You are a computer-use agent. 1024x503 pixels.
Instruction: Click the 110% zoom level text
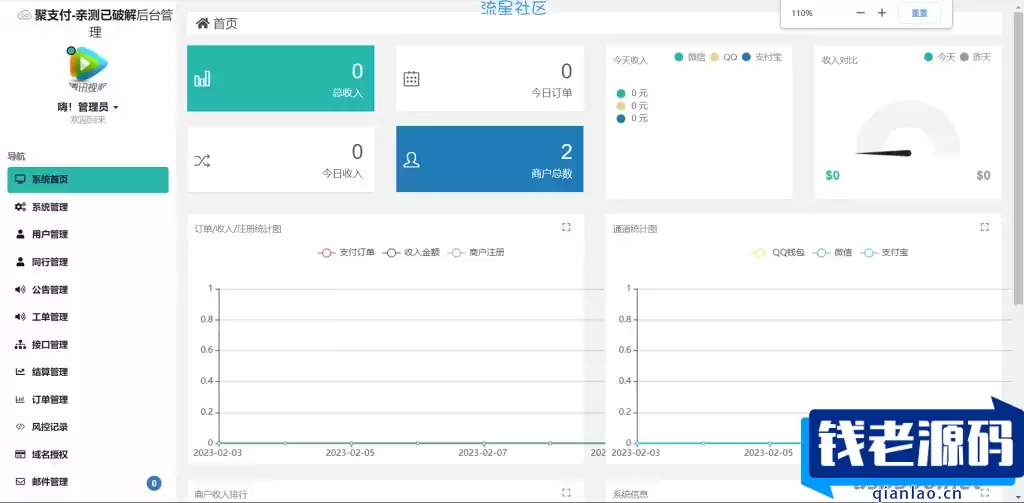click(x=802, y=13)
